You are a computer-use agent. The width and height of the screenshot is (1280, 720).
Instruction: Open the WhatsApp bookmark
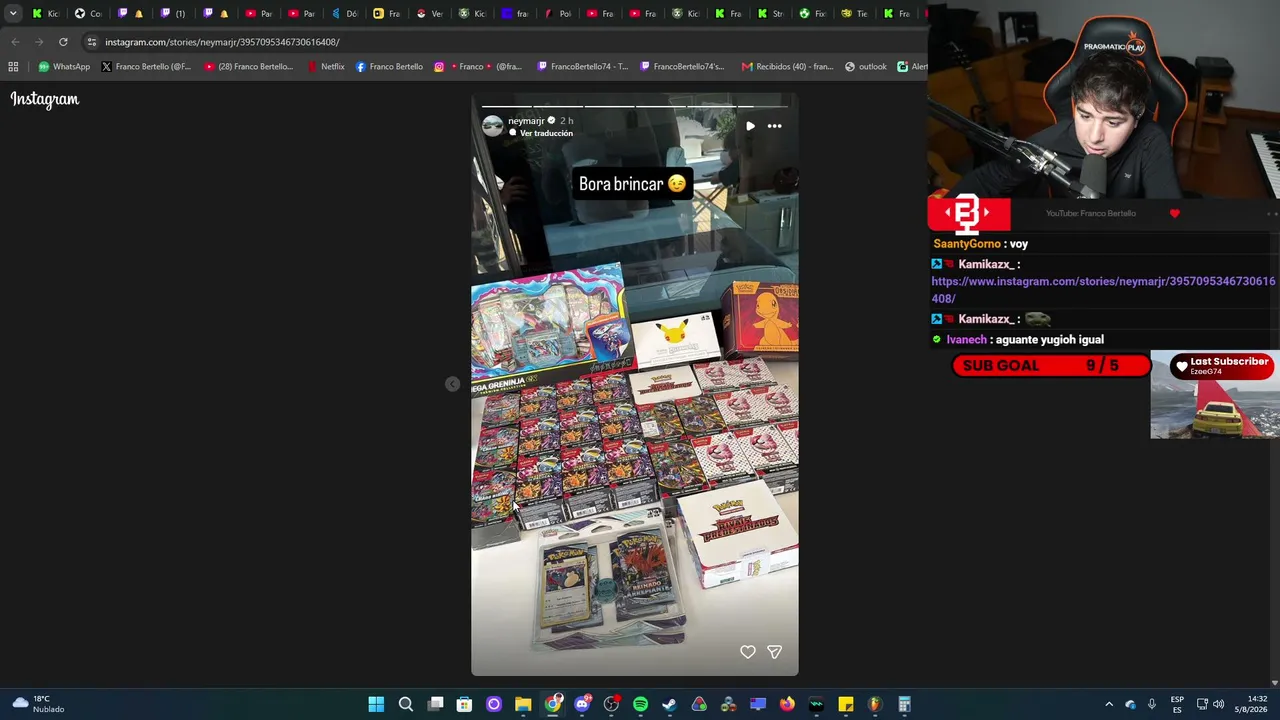point(64,67)
